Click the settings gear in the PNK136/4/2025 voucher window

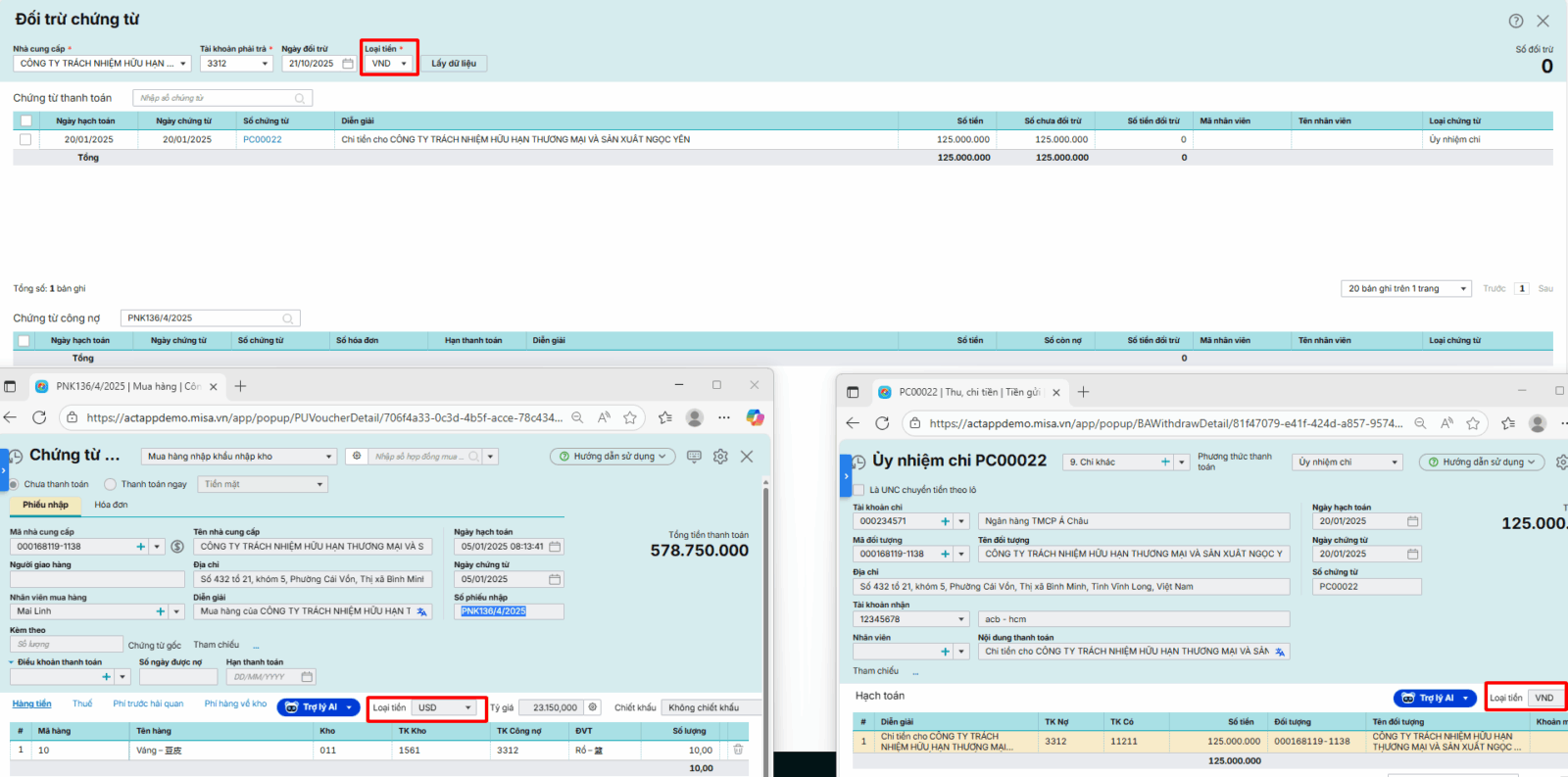tap(720, 457)
